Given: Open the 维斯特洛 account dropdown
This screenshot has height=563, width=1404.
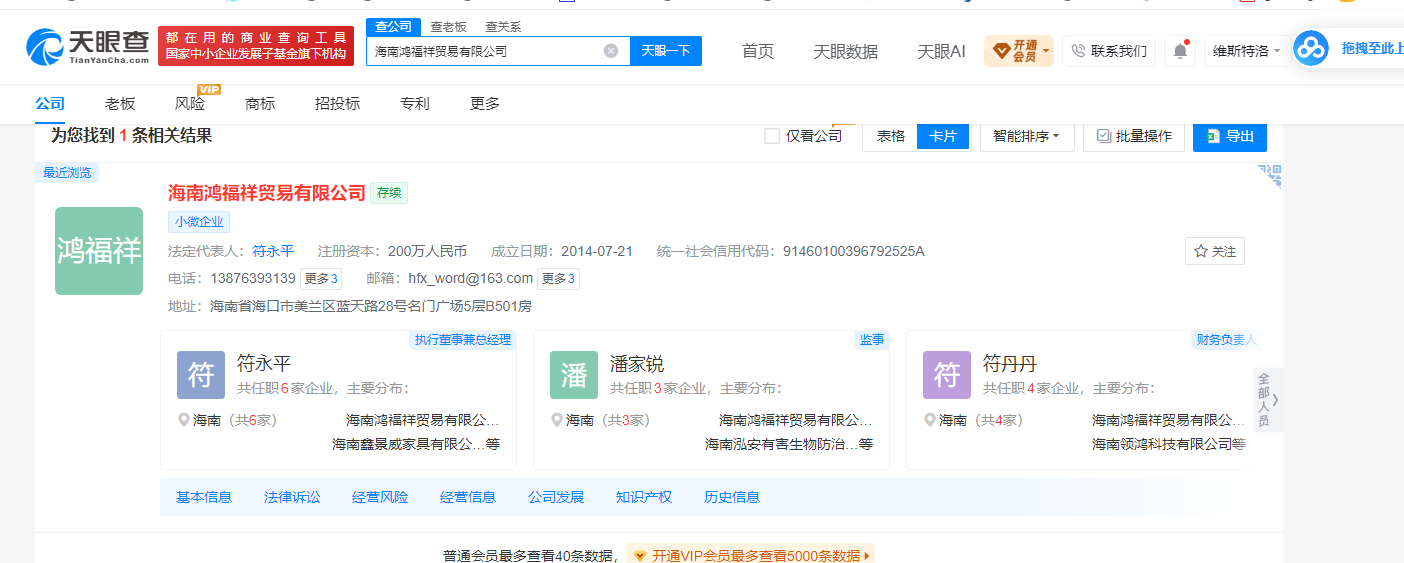Looking at the screenshot, I should (1247, 51).
